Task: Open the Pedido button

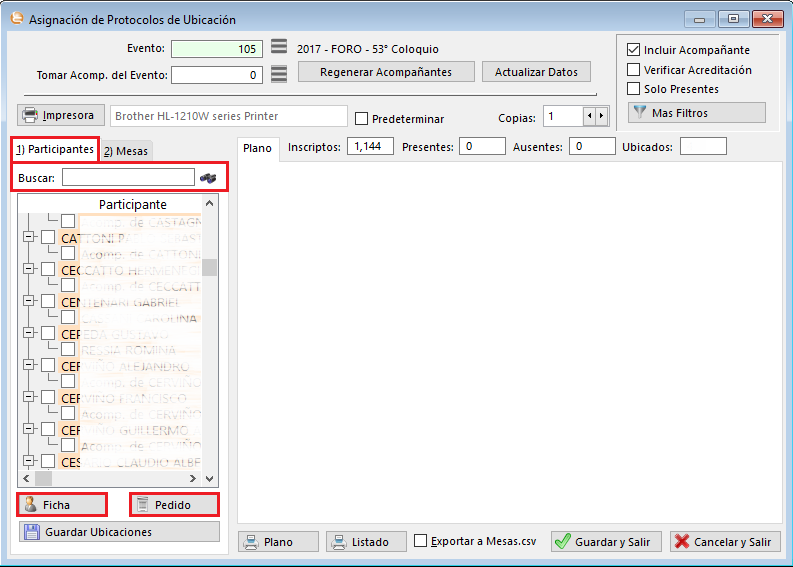Action: [173, 505]
